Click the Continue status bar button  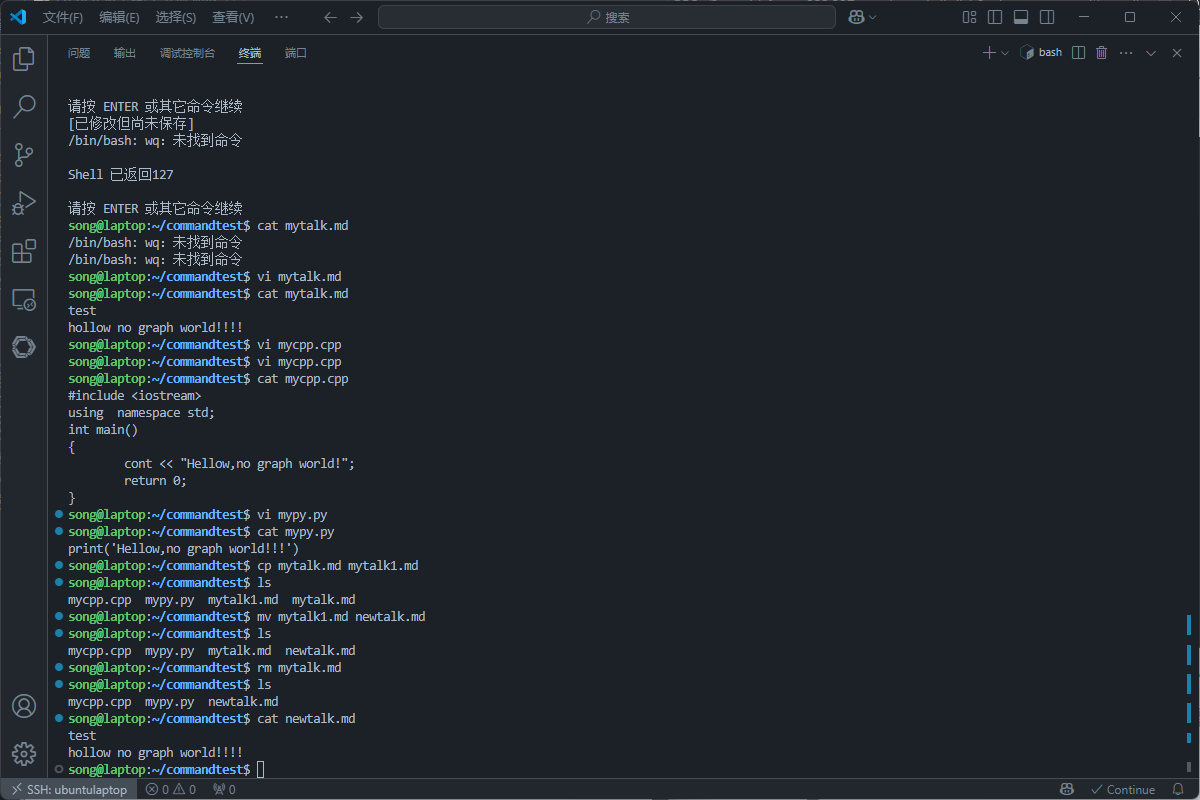(x=1122, y=789)
